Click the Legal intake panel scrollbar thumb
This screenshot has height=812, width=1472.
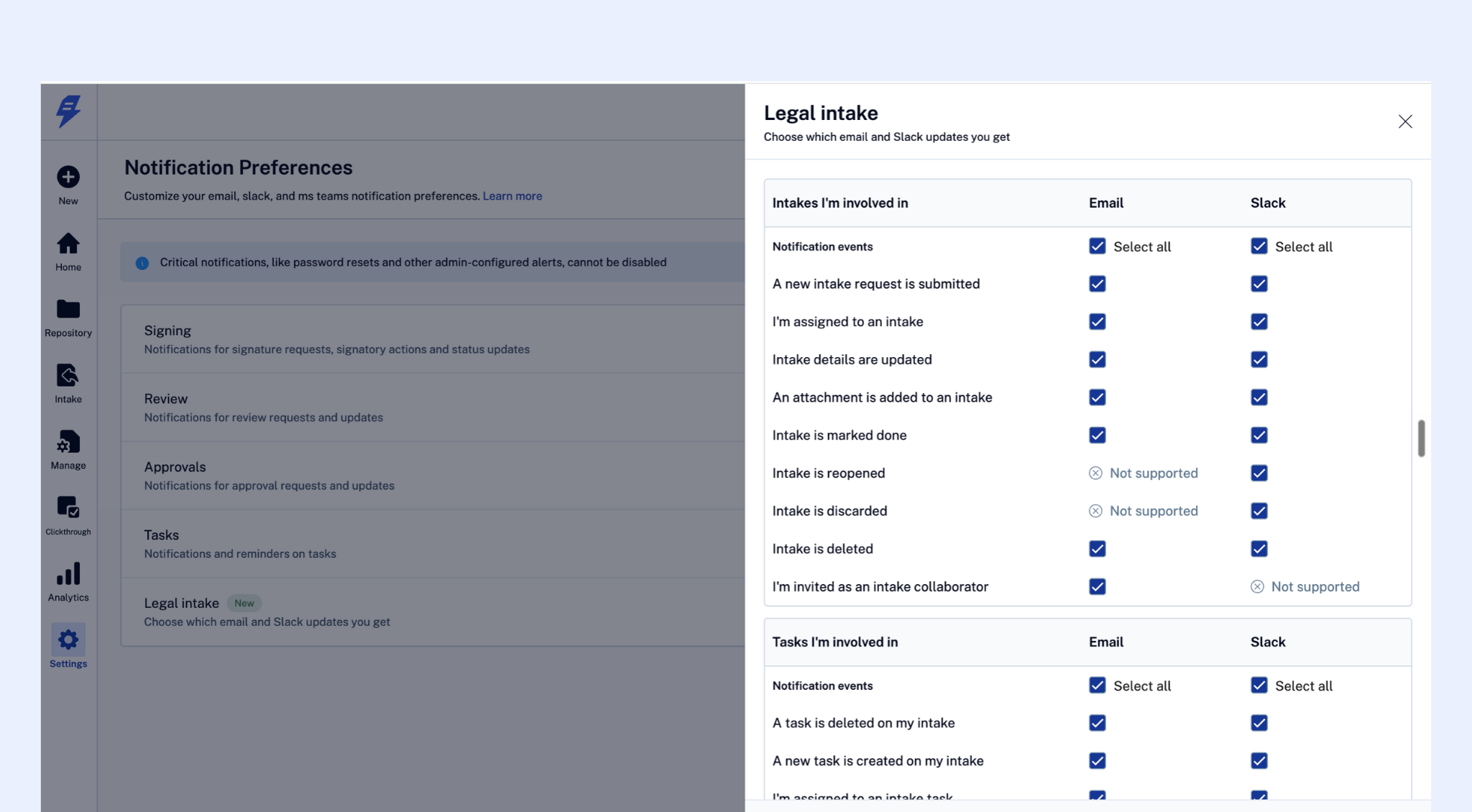pos(1421,438)
